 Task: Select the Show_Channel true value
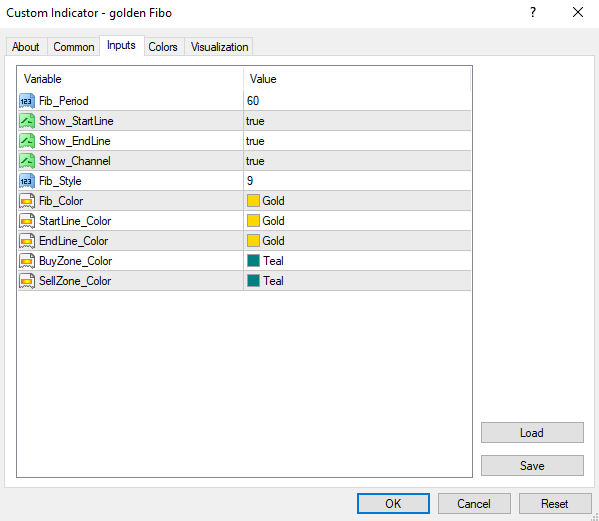[x=357, y=161]
